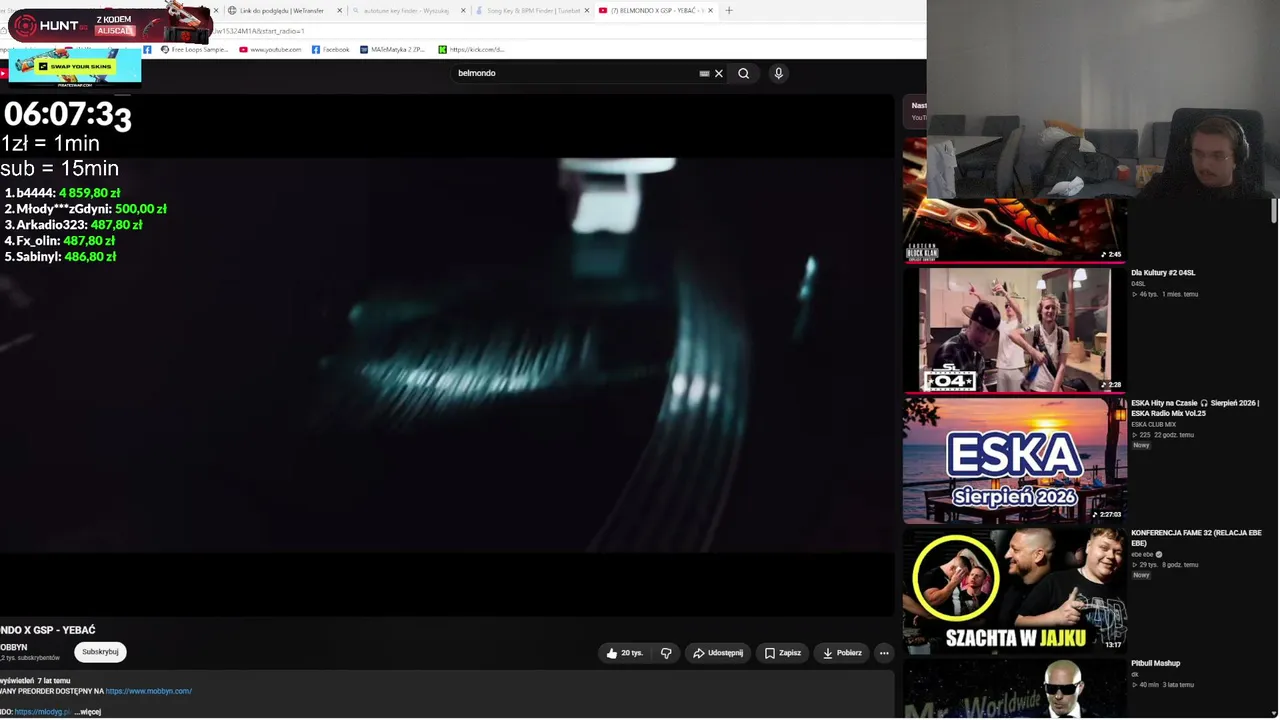Open the mlodyg.pl link in description

(x=42, y=712)
